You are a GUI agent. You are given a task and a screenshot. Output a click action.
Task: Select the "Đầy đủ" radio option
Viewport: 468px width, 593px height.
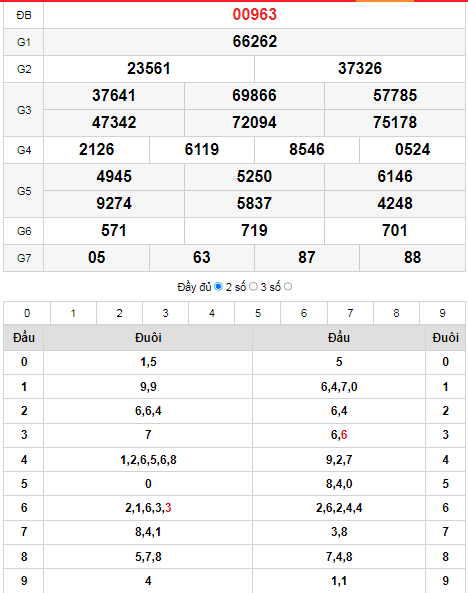tap(218, 287)
